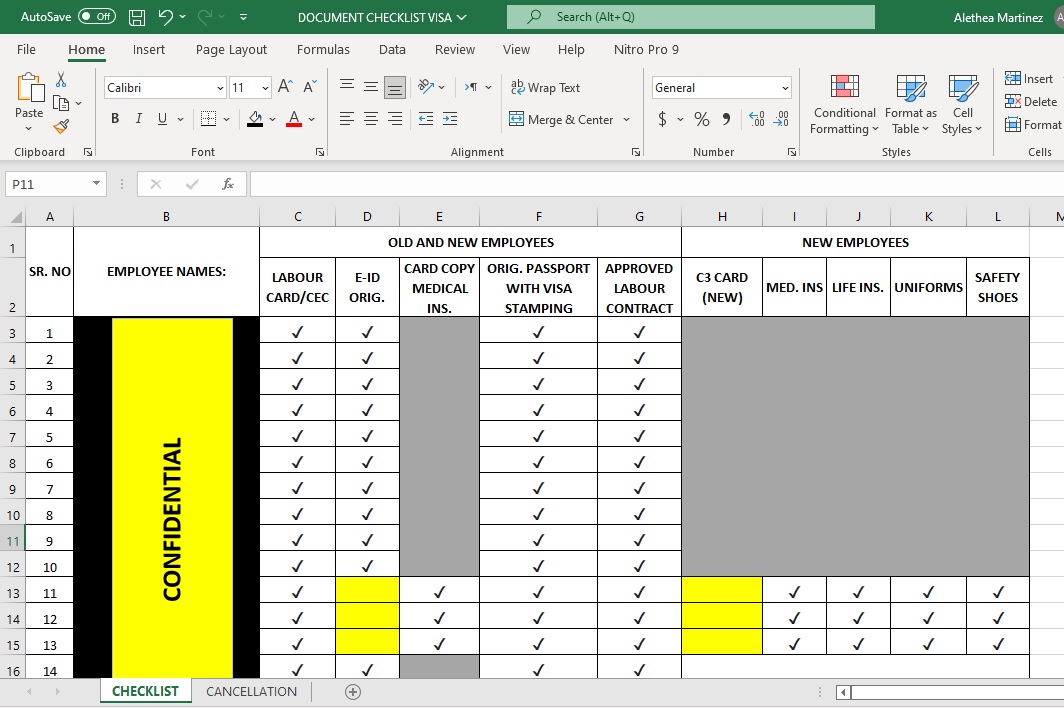Click Decrease Indent icon
This screenshot has width=1064, height=708.
[425, 119]
